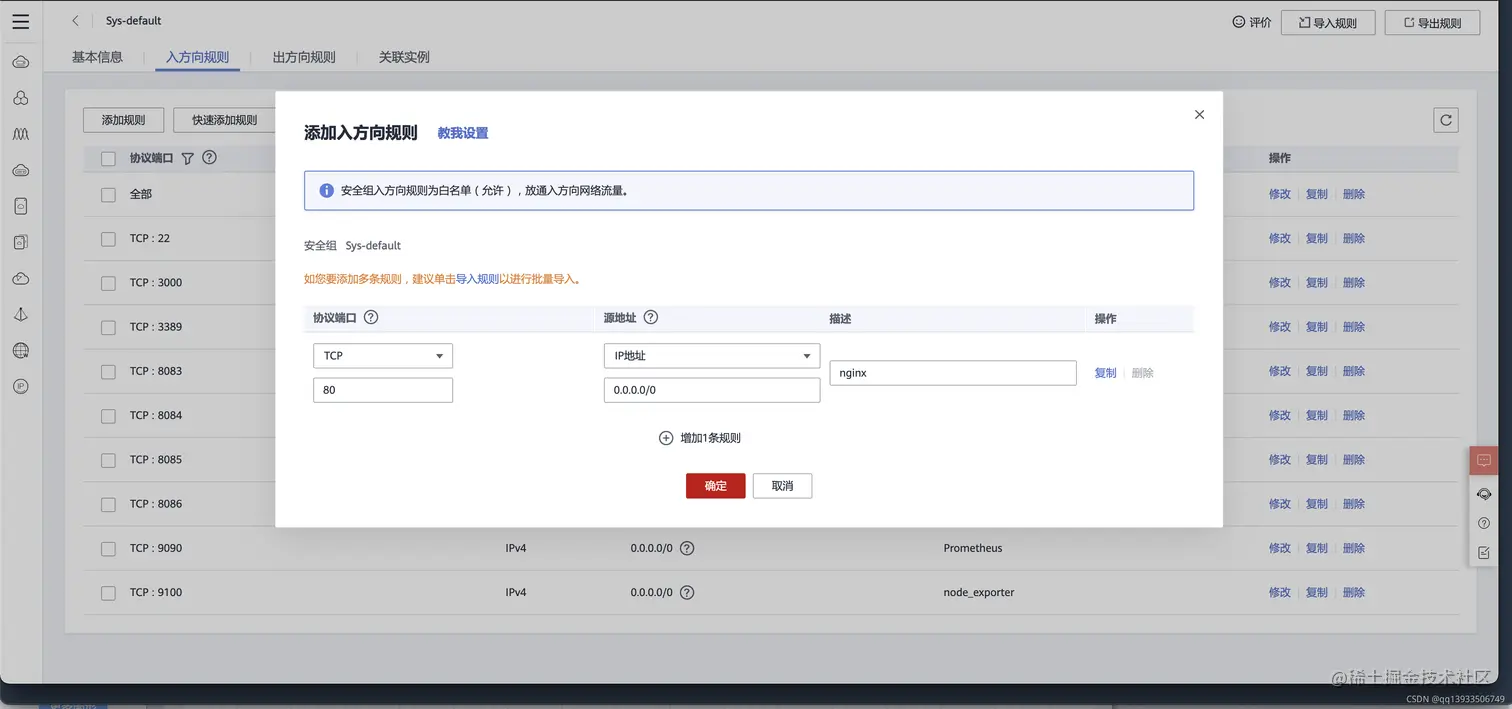Check the TCP : 3389 row checkbox
This screenshot has width=1512, height=709.
point(108,327)
